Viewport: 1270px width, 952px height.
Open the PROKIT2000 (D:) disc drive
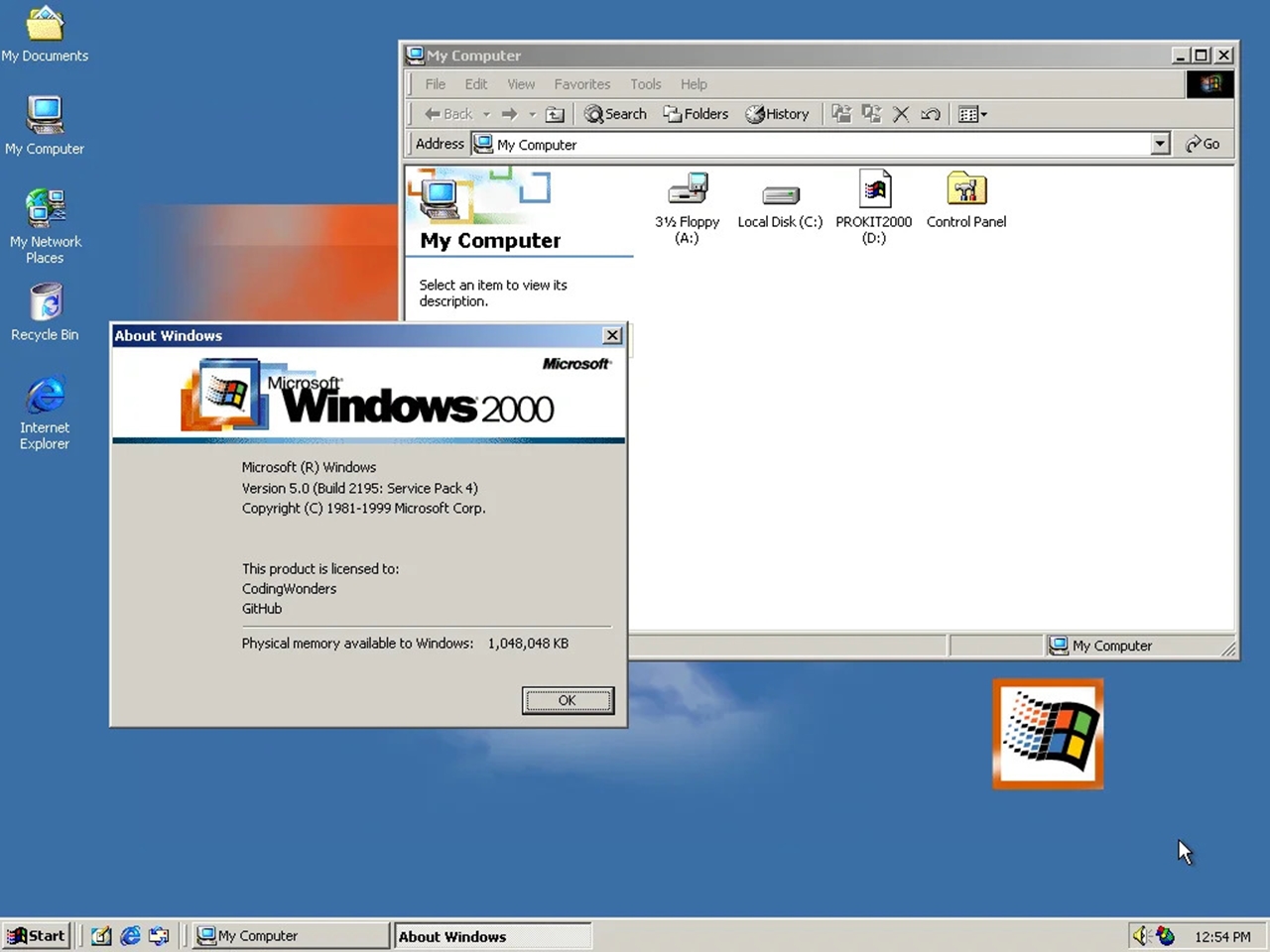coord(874,190)
